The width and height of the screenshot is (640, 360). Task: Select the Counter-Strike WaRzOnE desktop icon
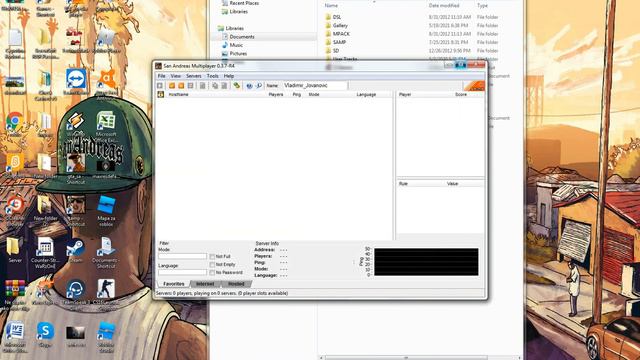(x=45, y=247)
